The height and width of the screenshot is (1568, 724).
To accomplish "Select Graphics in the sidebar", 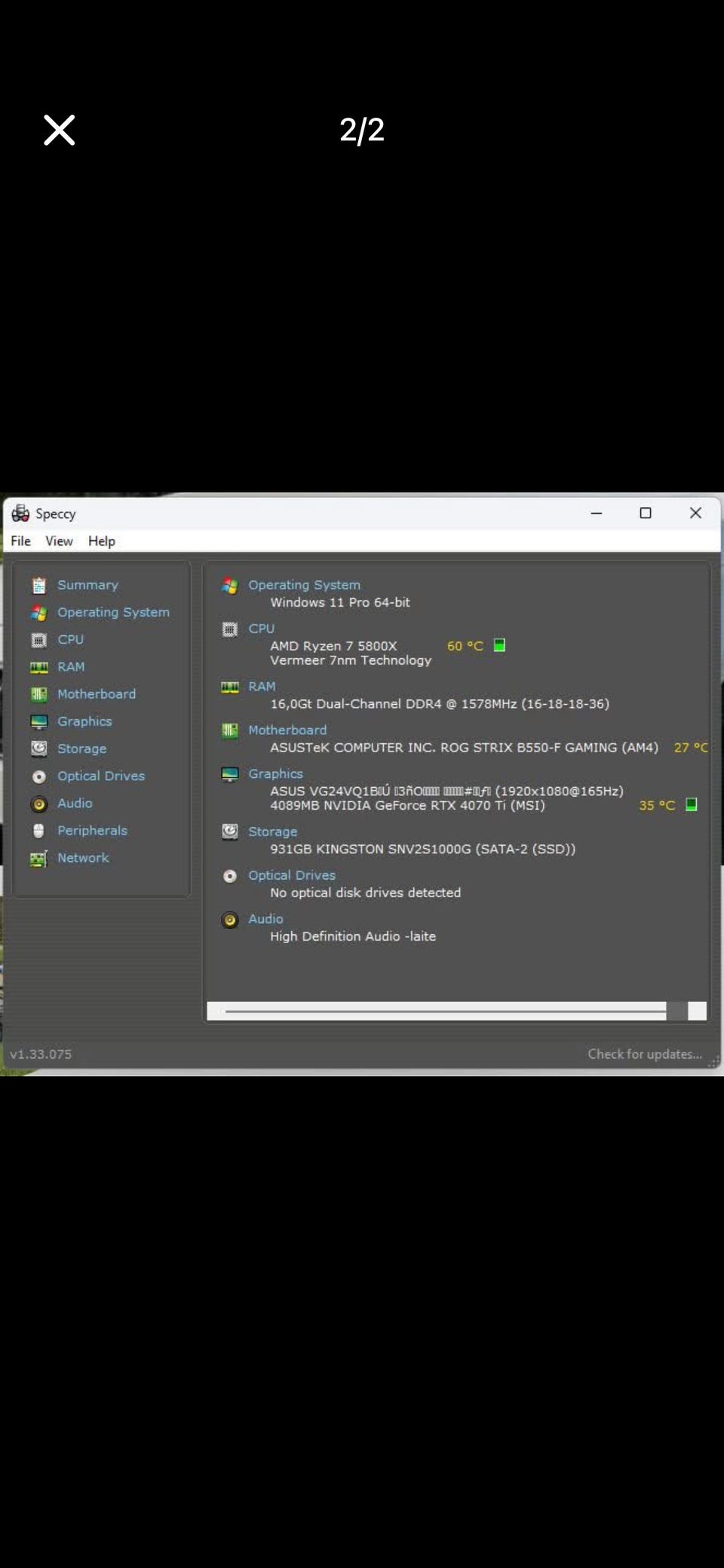I will 84,721.
